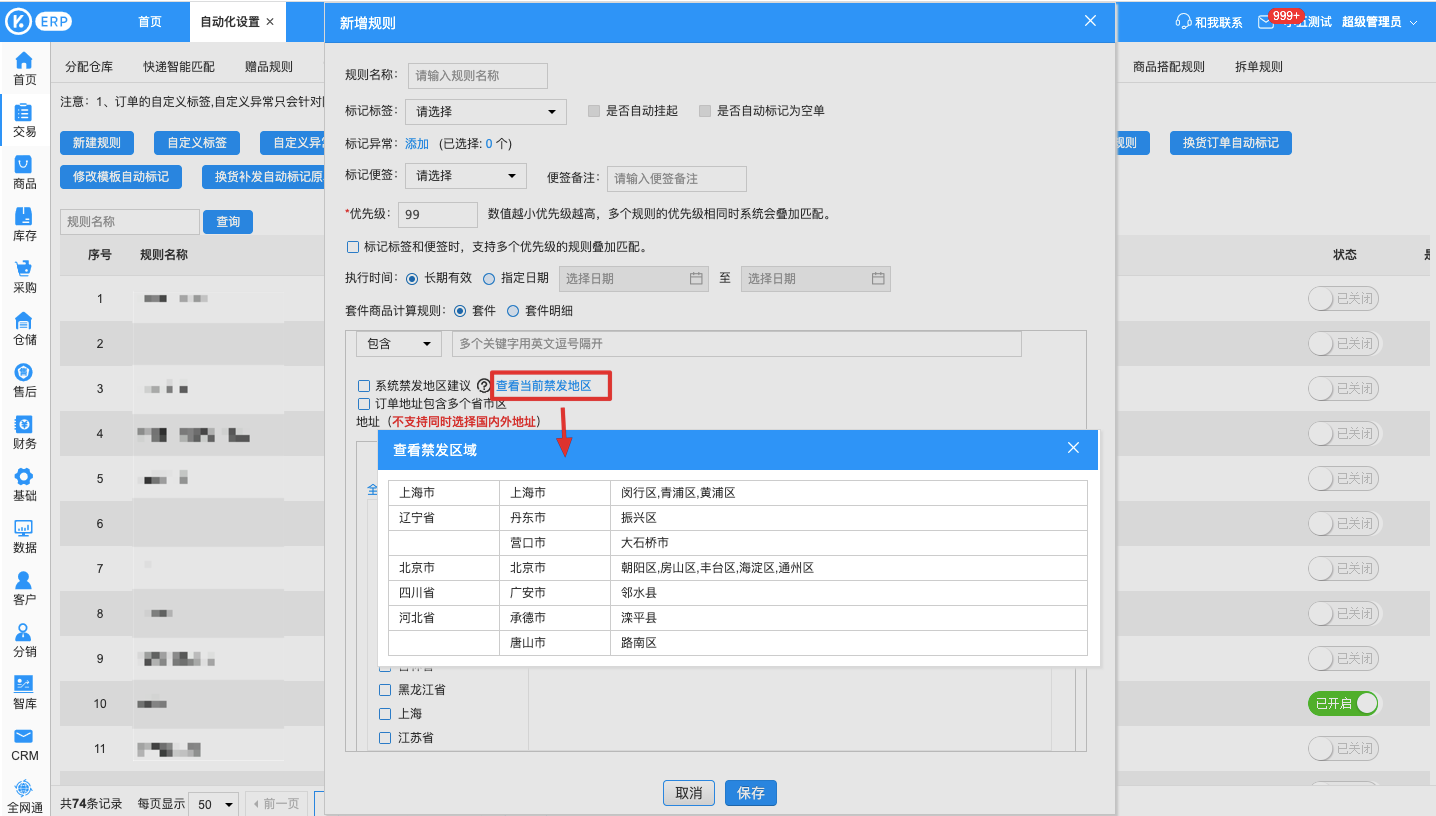Viewport: 1436px width, 816px height.
Task: Open the 交易 trade sidebar icon
Action: point(24,112)
